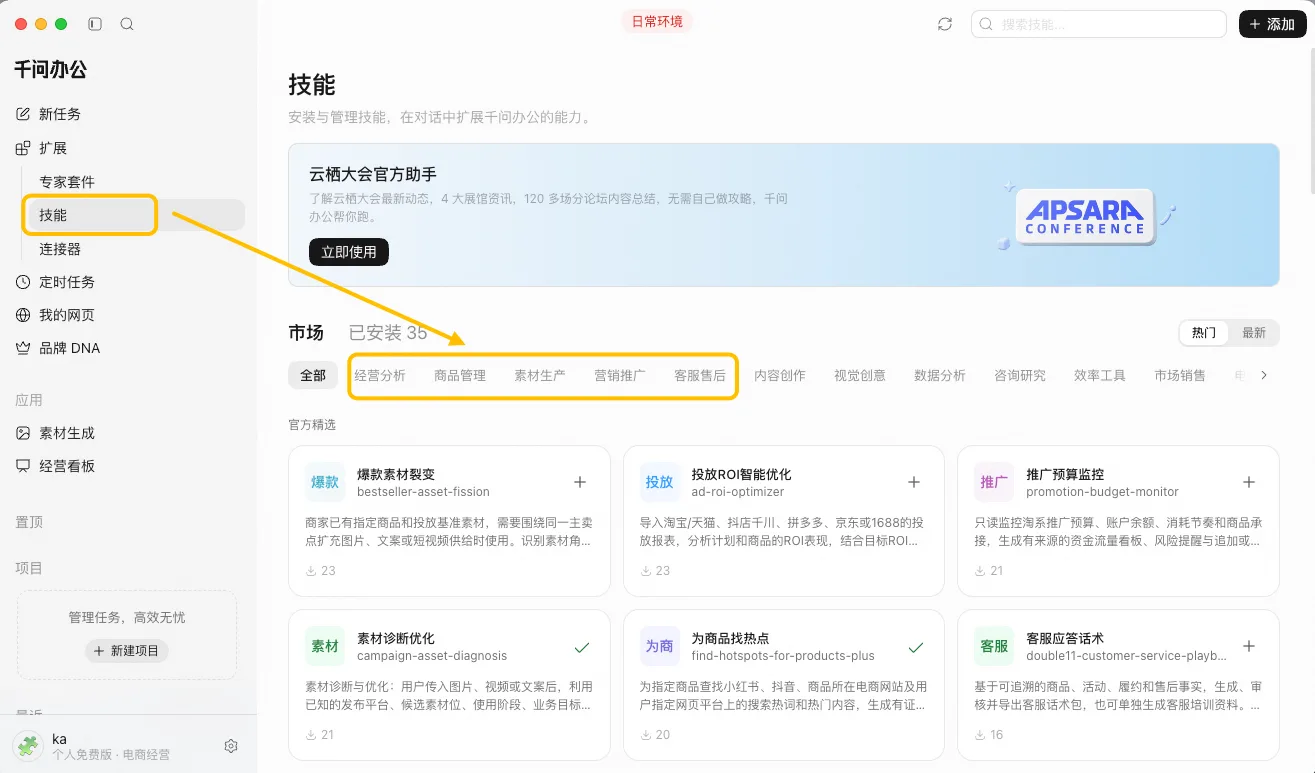Click the refresh icon near search box
Viewport: 1315px width, 773px height.
pos(945,24)
